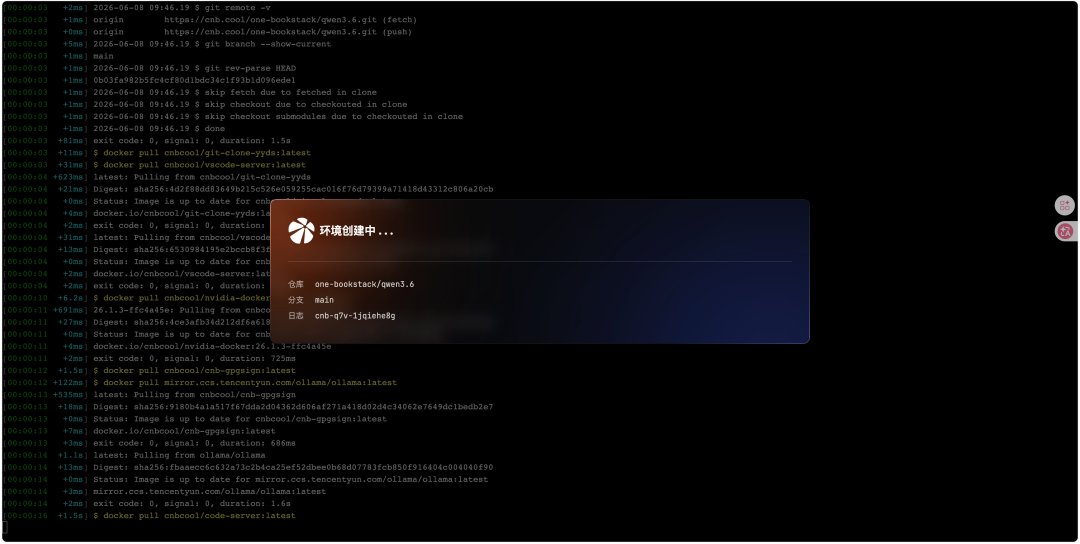Click the terminal cursor at log bottom

[x=5, y=527]
